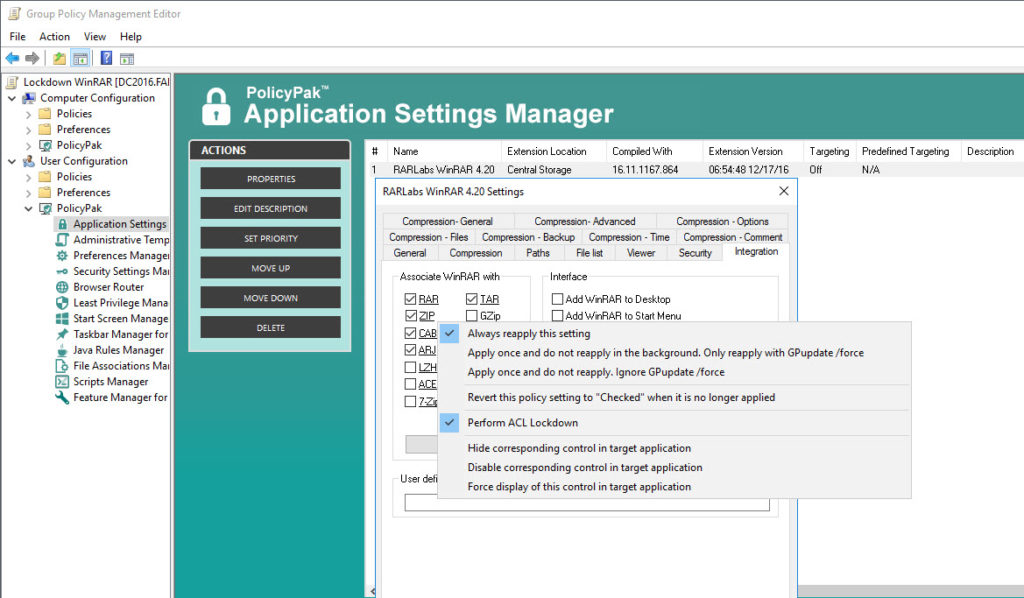Uncheck the ZIP association checkbox
Viewport: 1024px width, 598px height.
pos(410,316)
